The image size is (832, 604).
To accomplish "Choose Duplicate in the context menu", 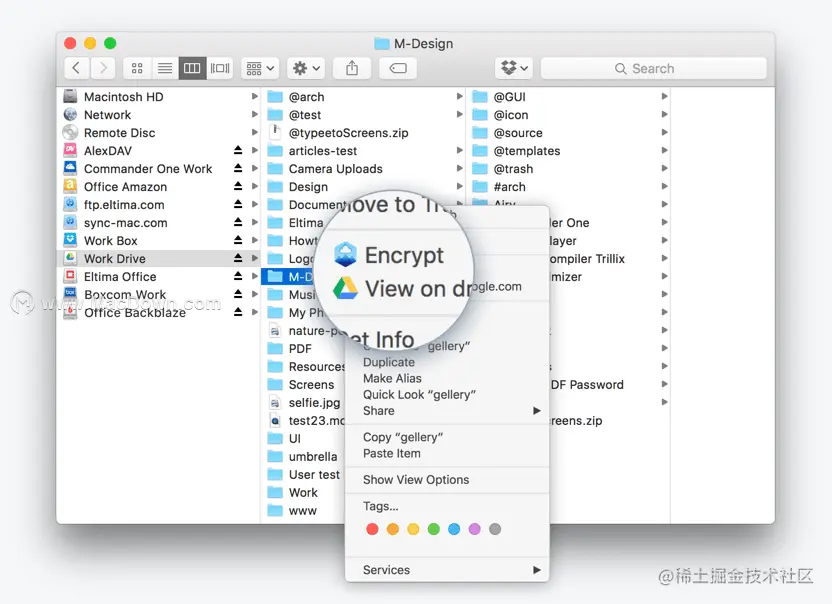I will tap(388, 362).
